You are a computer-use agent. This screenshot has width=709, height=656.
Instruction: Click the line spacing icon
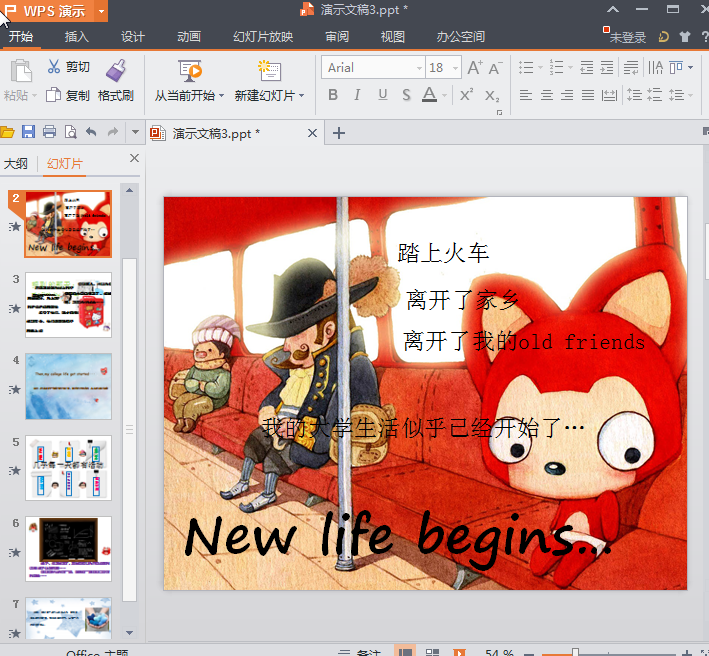(677, 95)
